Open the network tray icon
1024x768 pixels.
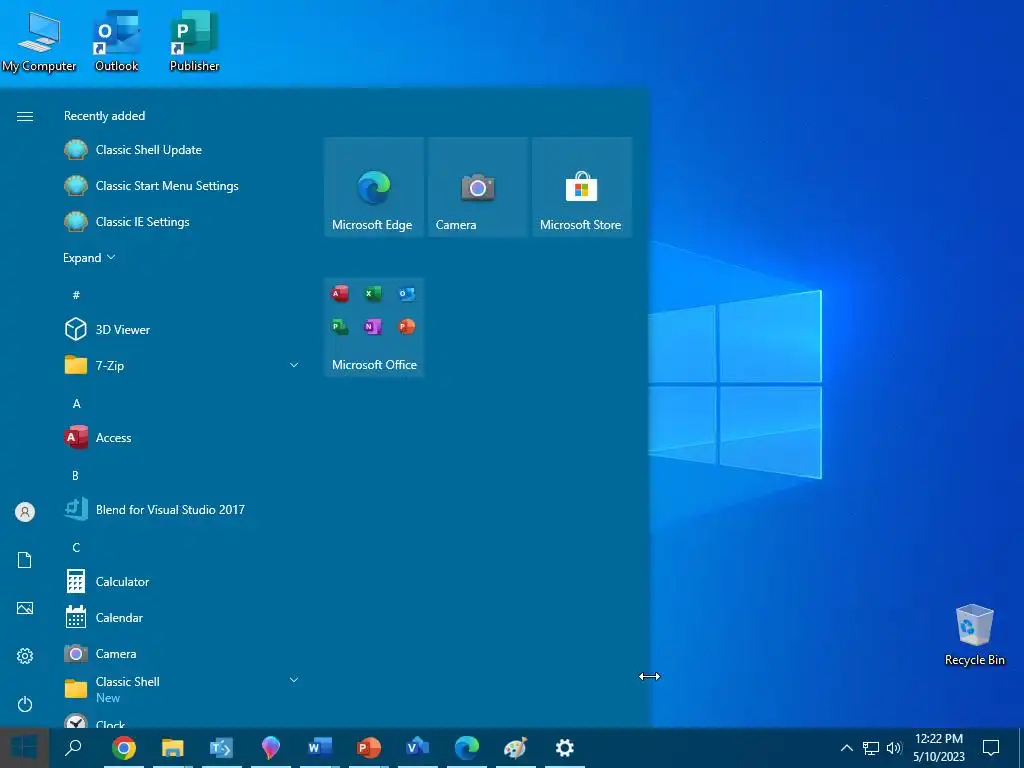871,748
